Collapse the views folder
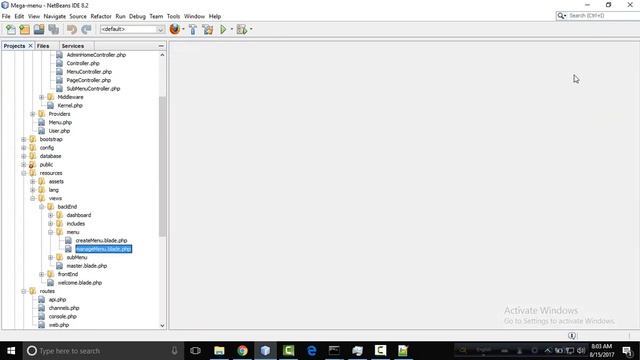 point(33,198)
